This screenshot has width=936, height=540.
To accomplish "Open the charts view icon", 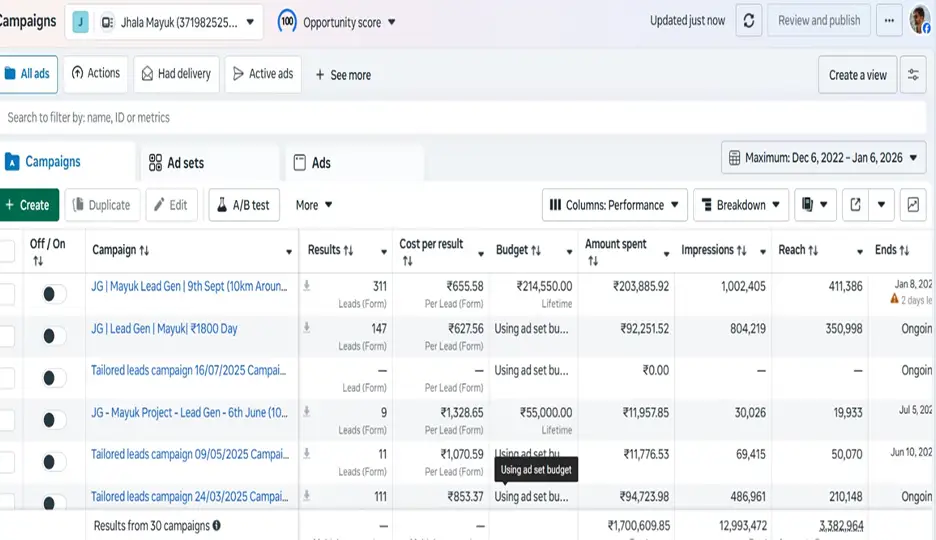I will tap(912, 205).
